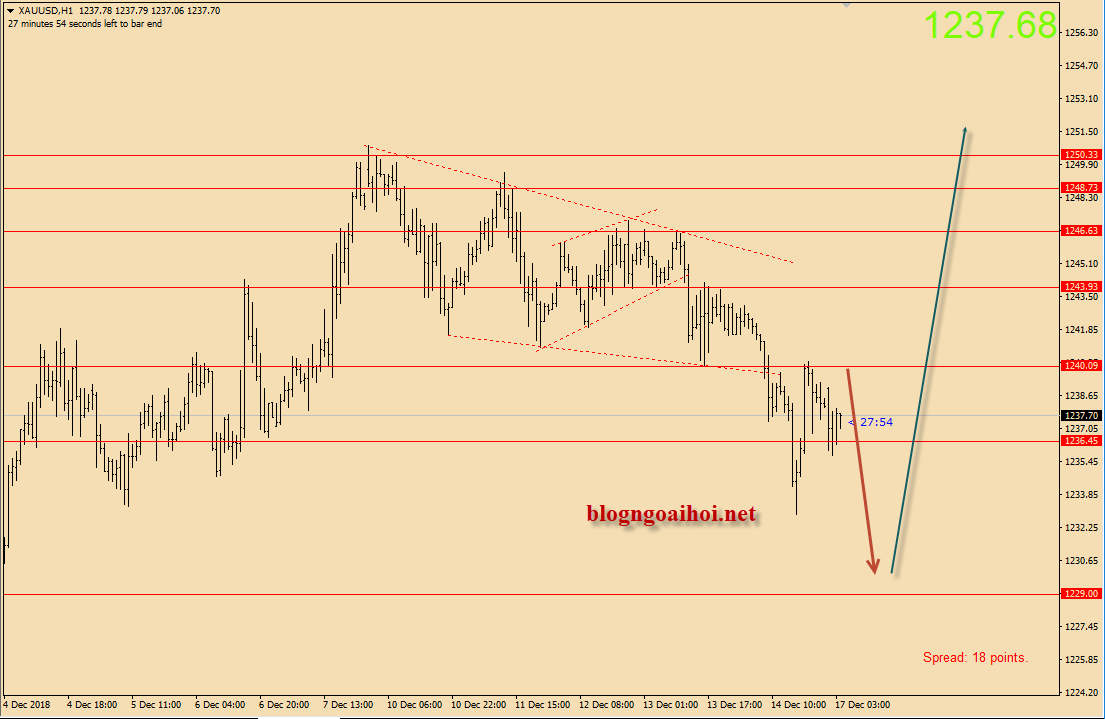Screen dimensions: 1105x719
Task: Click the 17 Dec 03:00 time axis label
Action: click(862, 704)
